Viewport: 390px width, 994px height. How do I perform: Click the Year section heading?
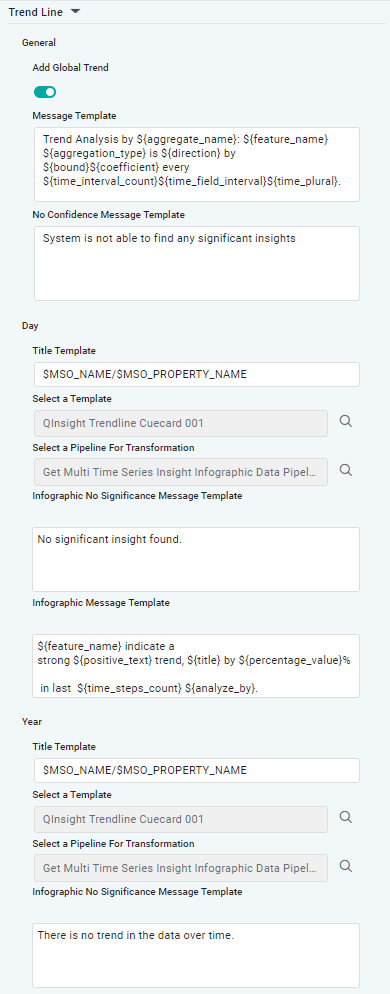click(x=30, y=721)
